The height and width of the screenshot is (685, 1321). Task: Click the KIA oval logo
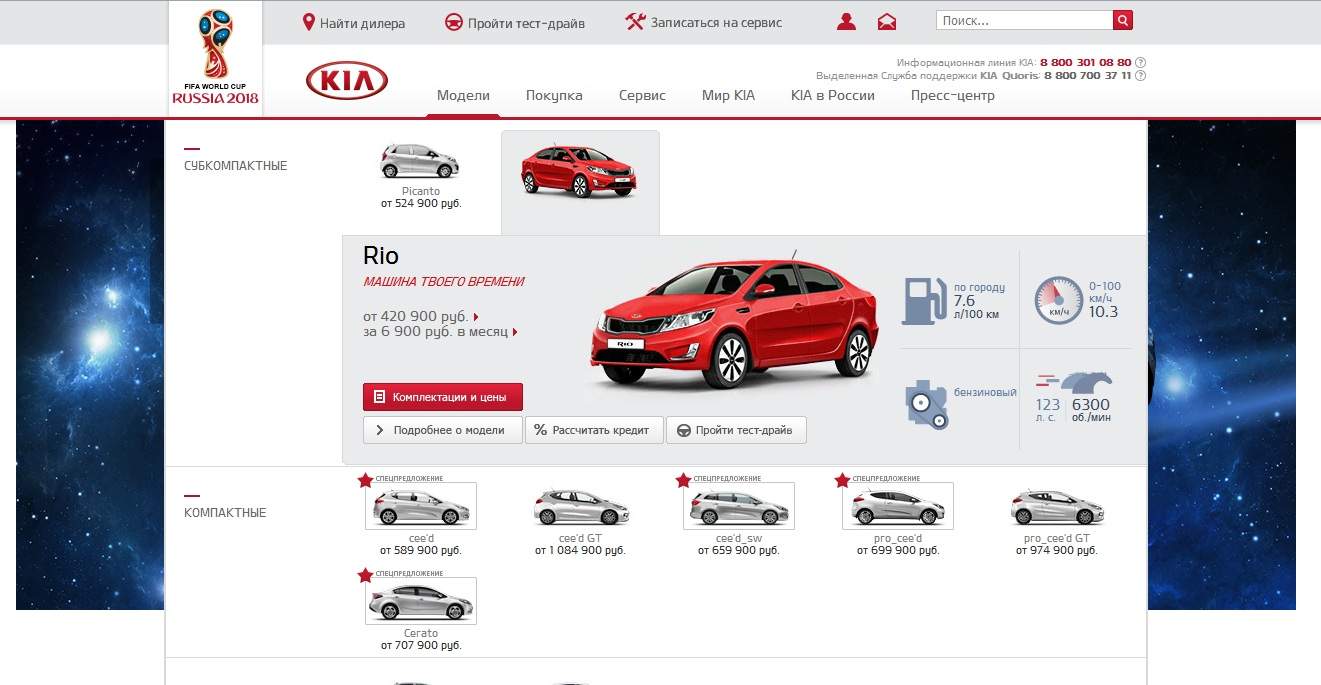347,80
